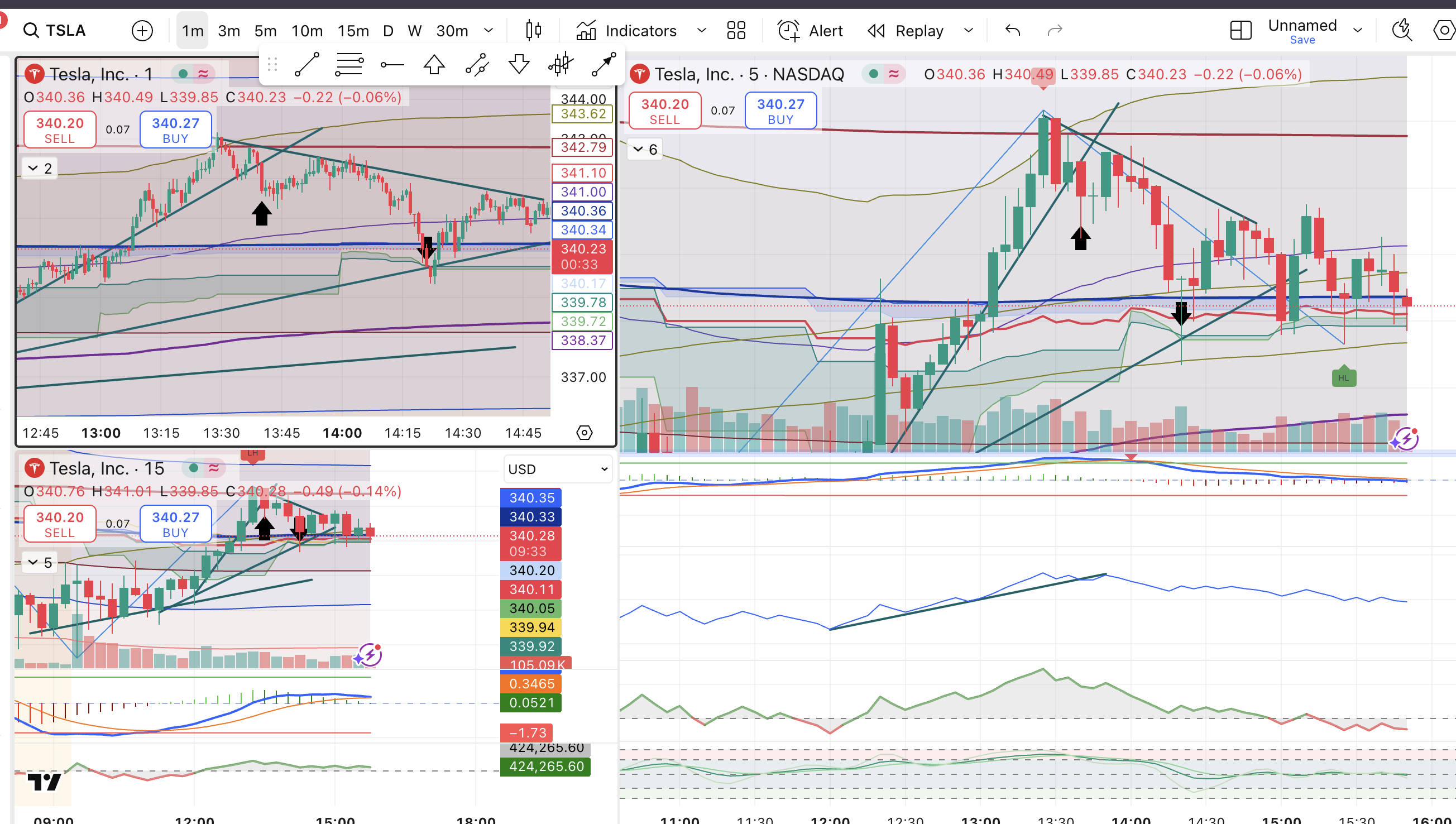Select the arrow line drawing tool
Screen dimensions: 1456x824
click(604, 65)
